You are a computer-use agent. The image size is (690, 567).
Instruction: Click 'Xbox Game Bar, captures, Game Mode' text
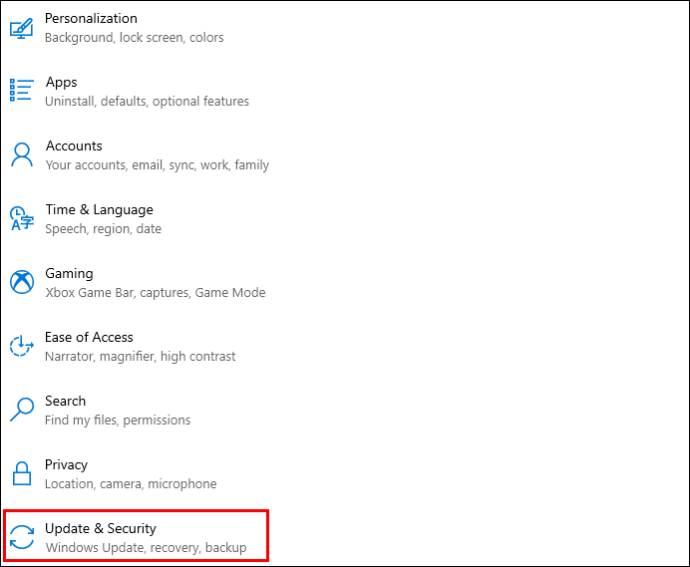pos(155,293)
